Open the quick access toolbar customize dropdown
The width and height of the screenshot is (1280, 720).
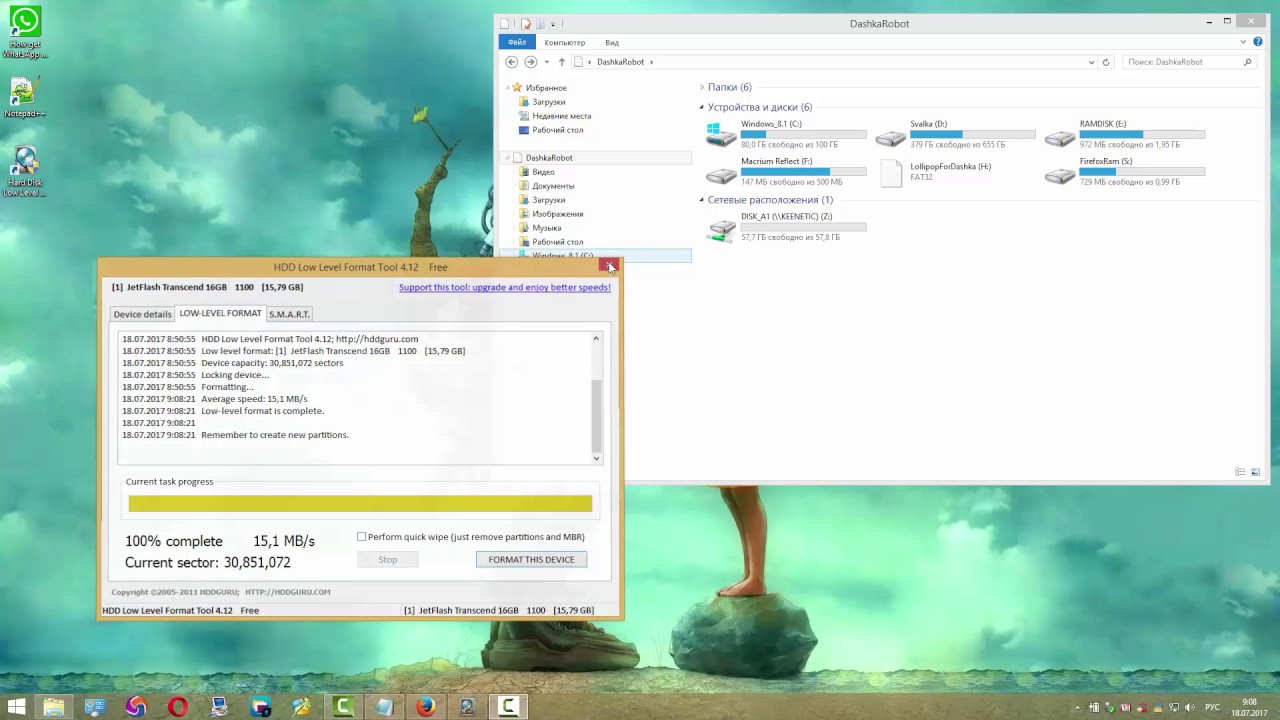tap(553, 25)
